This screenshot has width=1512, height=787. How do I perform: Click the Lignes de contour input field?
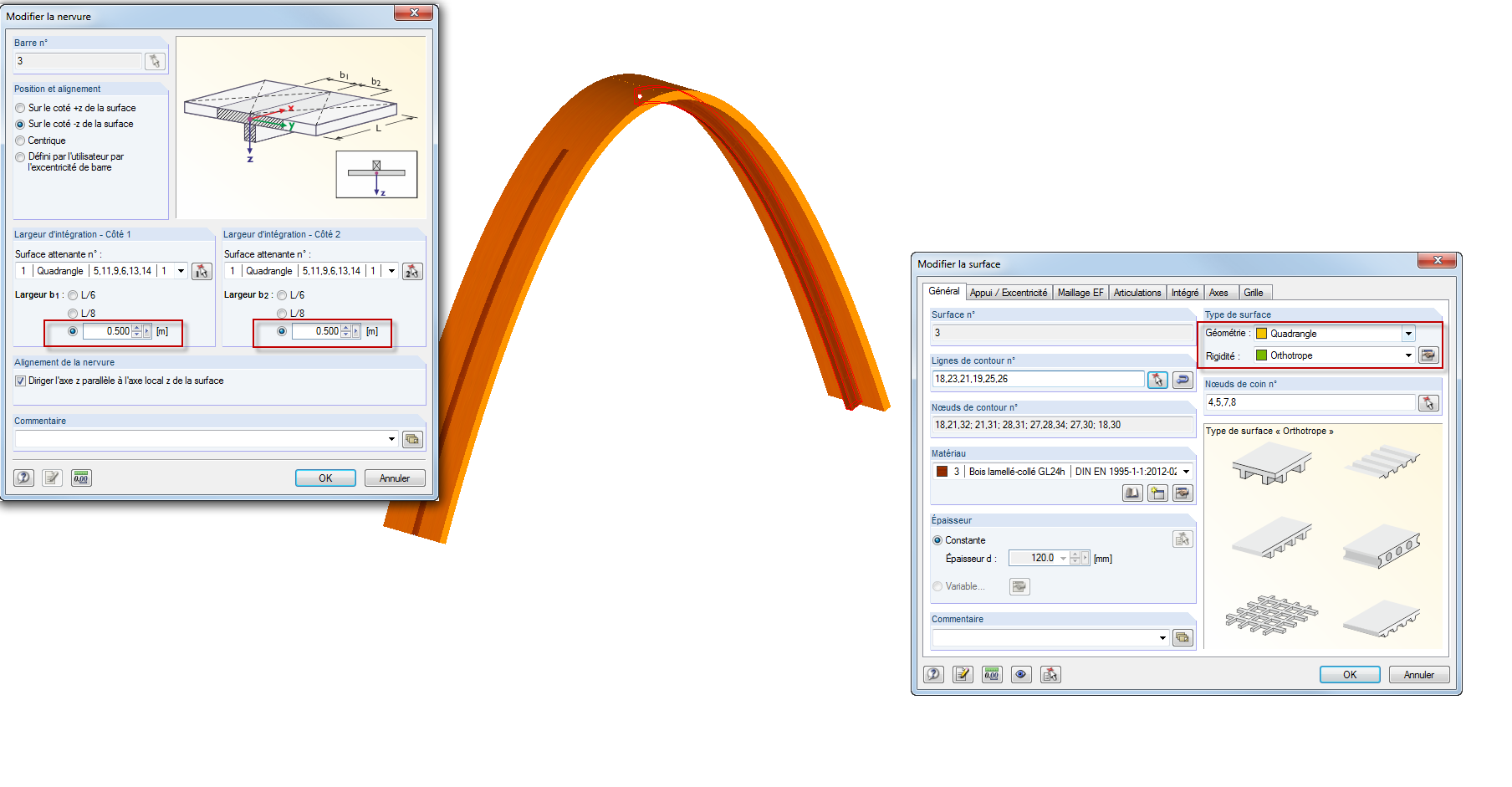coord(1038,379)
